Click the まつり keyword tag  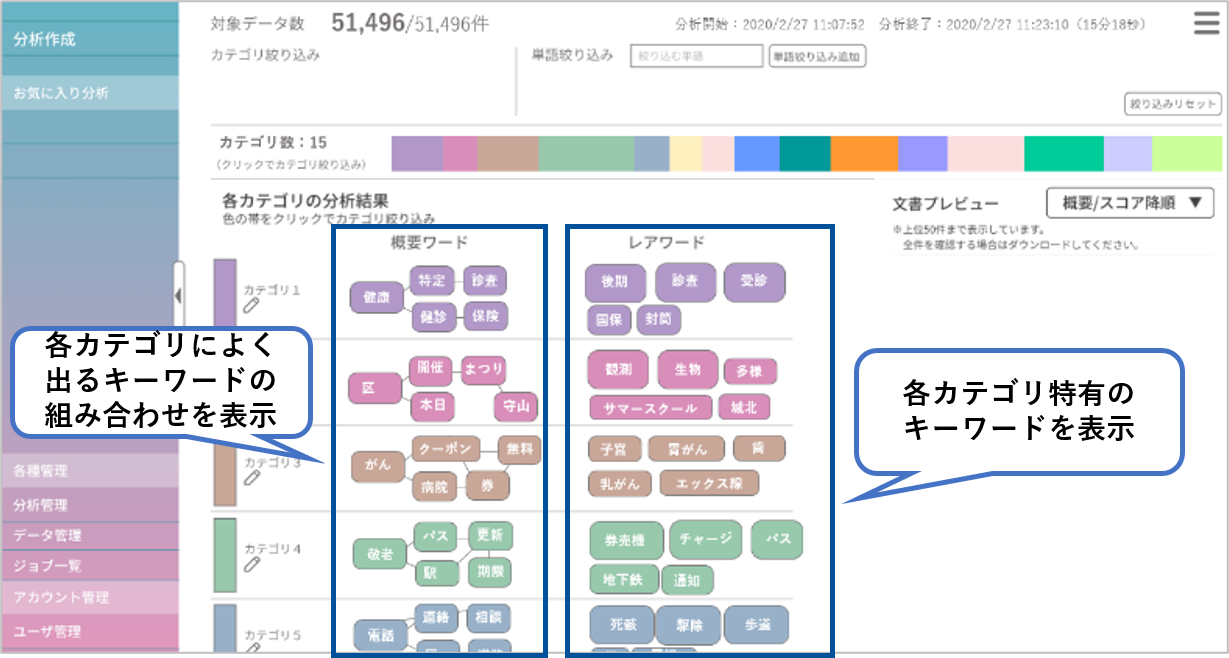(483, 369)
